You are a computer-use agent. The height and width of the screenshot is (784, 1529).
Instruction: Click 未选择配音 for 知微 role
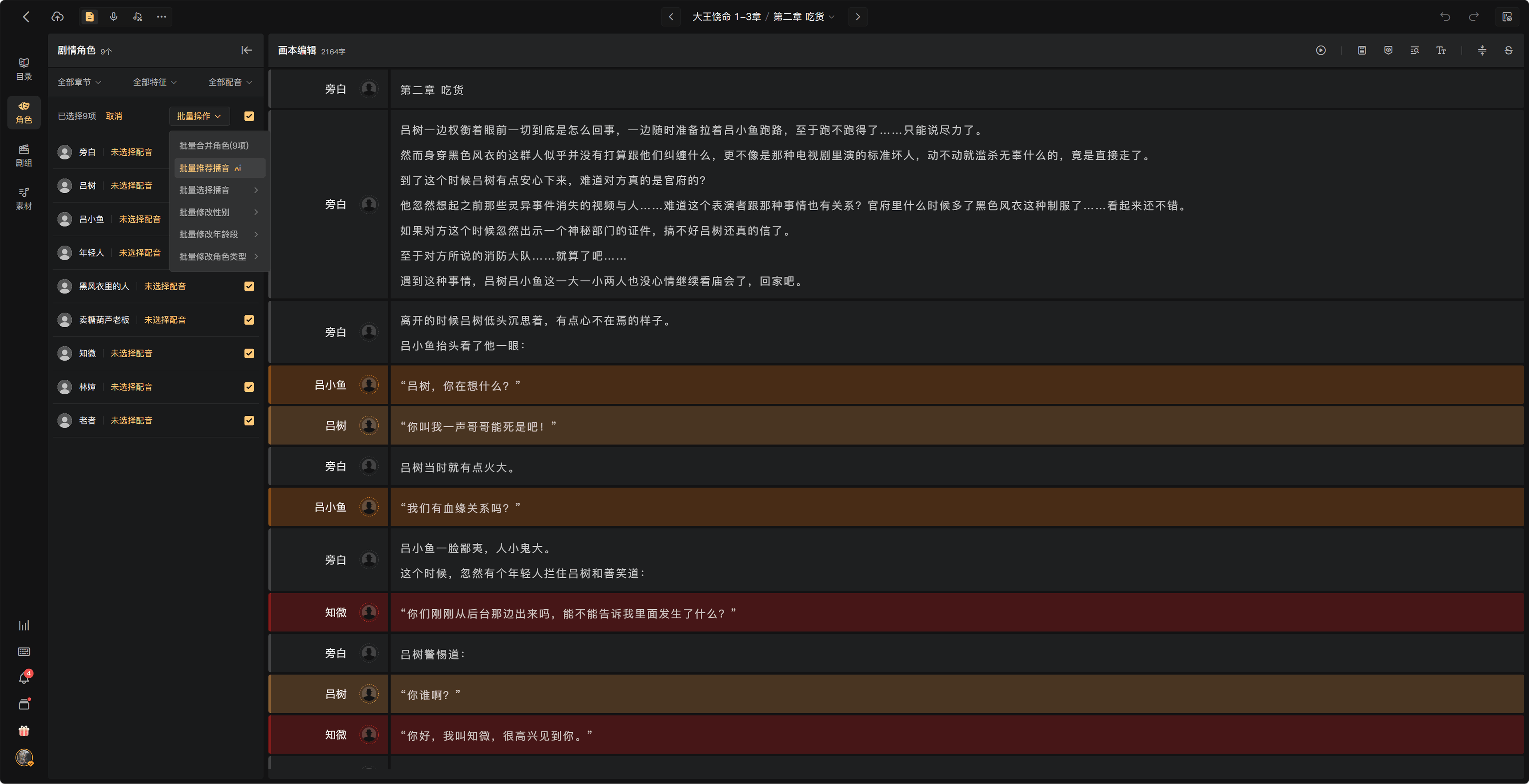(x=131, y=353)
